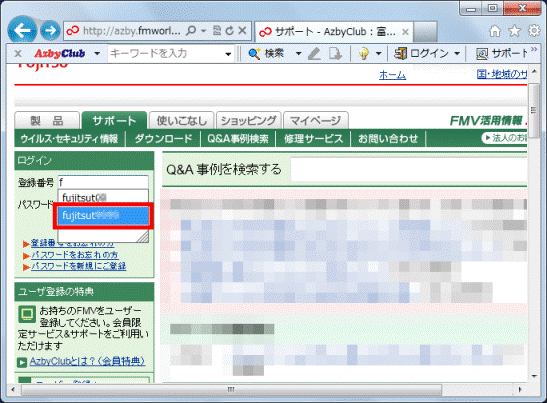Screen dimensions: 547x403
Task: Click the 登録番号 input field
Action: [x=103, y=182]
